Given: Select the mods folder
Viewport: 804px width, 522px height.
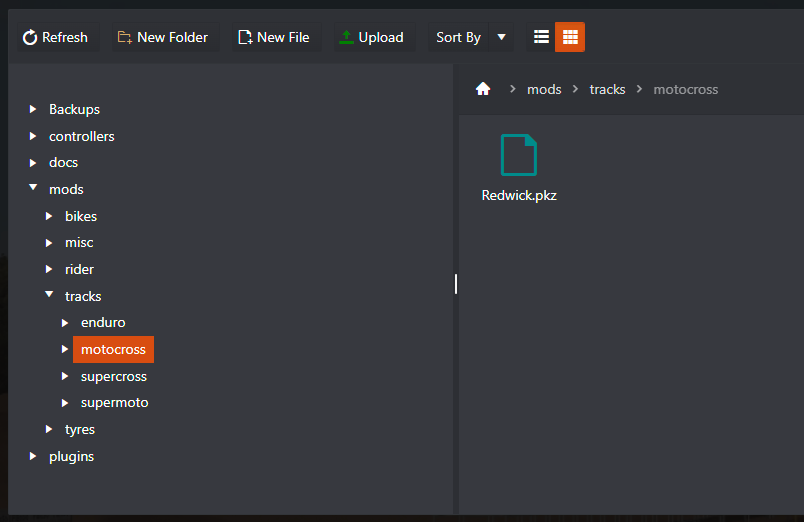Looking at the screenshot, I should 66,189.
